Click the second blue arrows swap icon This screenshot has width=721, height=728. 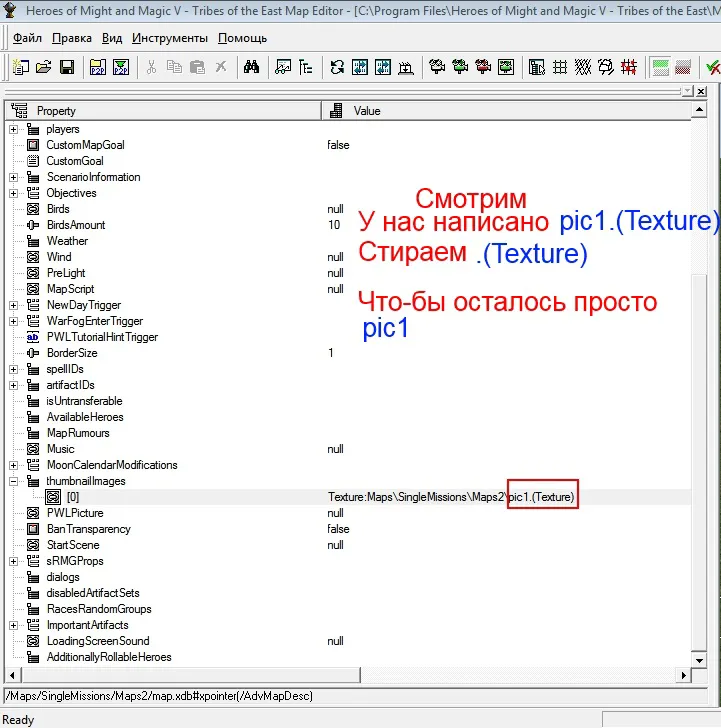point(383,68)
